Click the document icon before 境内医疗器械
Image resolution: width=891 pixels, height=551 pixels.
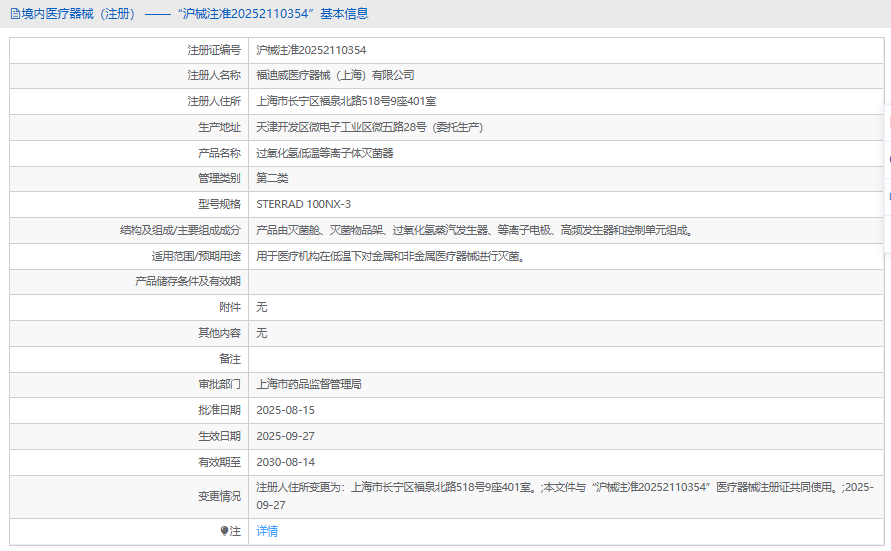coord(14,14)
